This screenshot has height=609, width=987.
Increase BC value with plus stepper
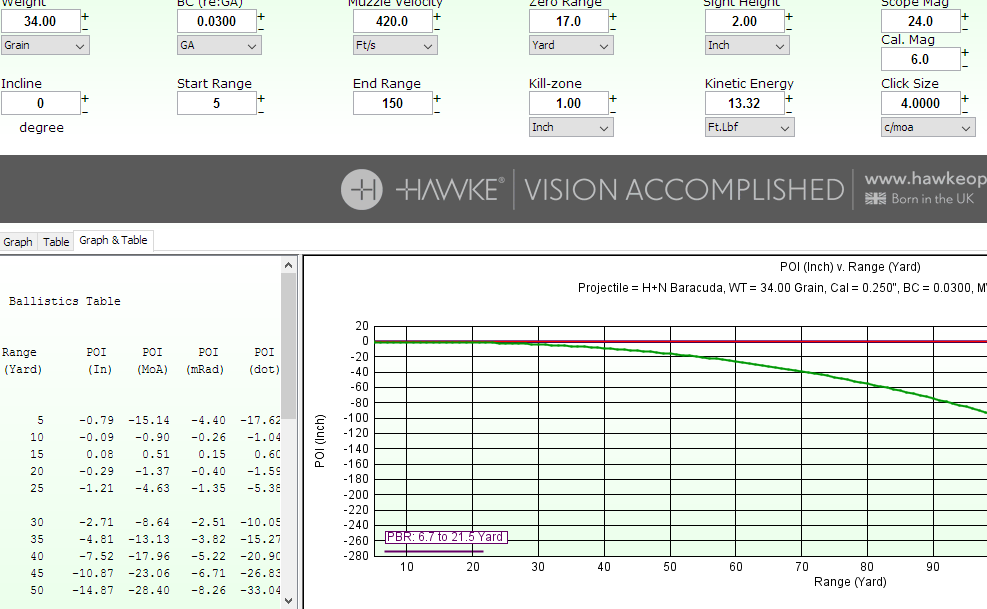coord(261,16)
